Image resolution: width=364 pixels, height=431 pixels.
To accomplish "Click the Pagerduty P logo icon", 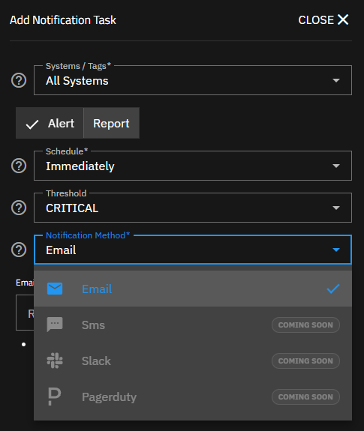I will coord(54,396).
